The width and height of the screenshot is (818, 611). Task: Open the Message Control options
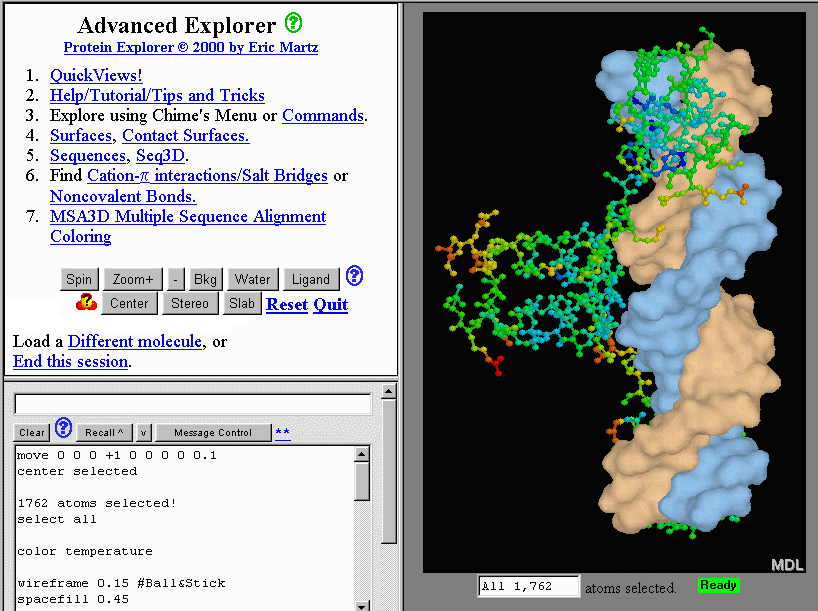click(212, 433)
